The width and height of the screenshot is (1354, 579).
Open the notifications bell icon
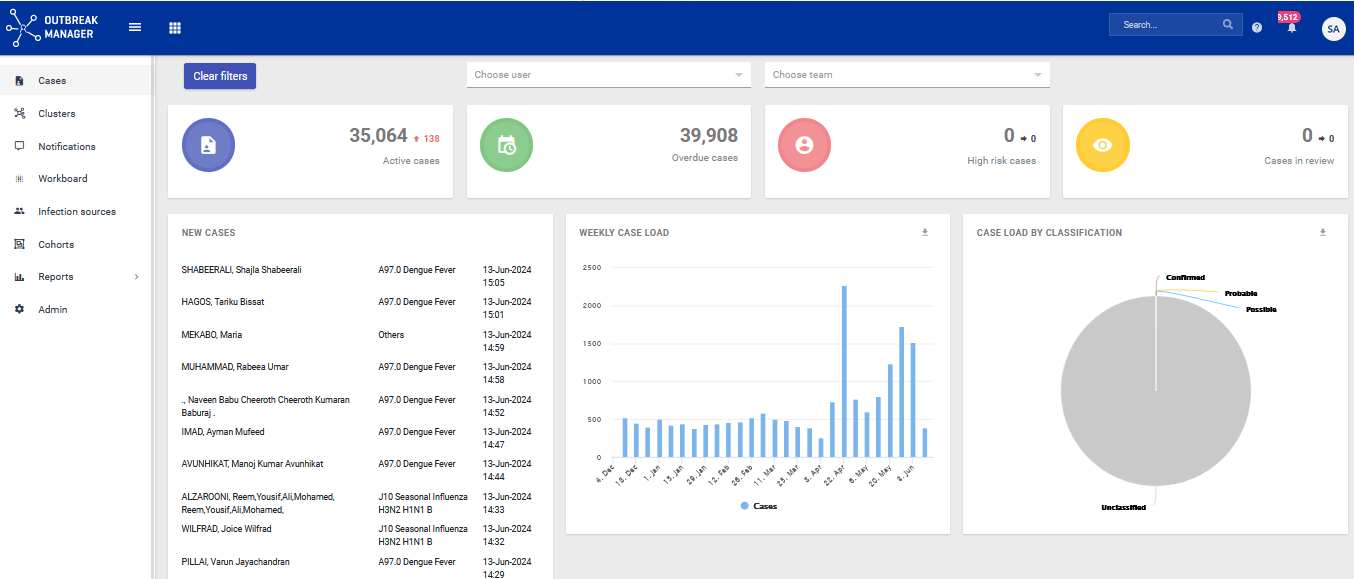1291,27
